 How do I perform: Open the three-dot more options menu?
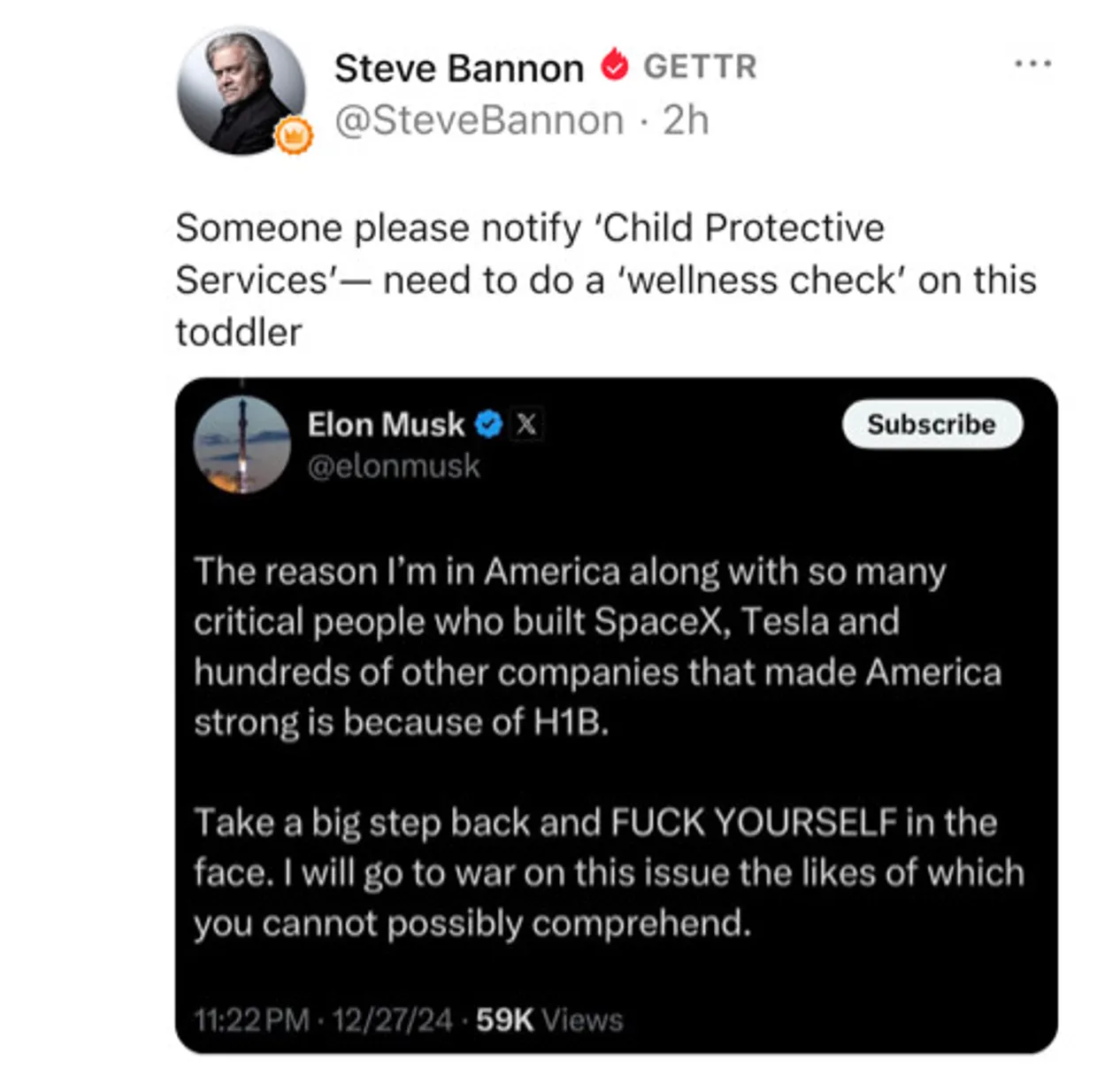click(1032, 64)
